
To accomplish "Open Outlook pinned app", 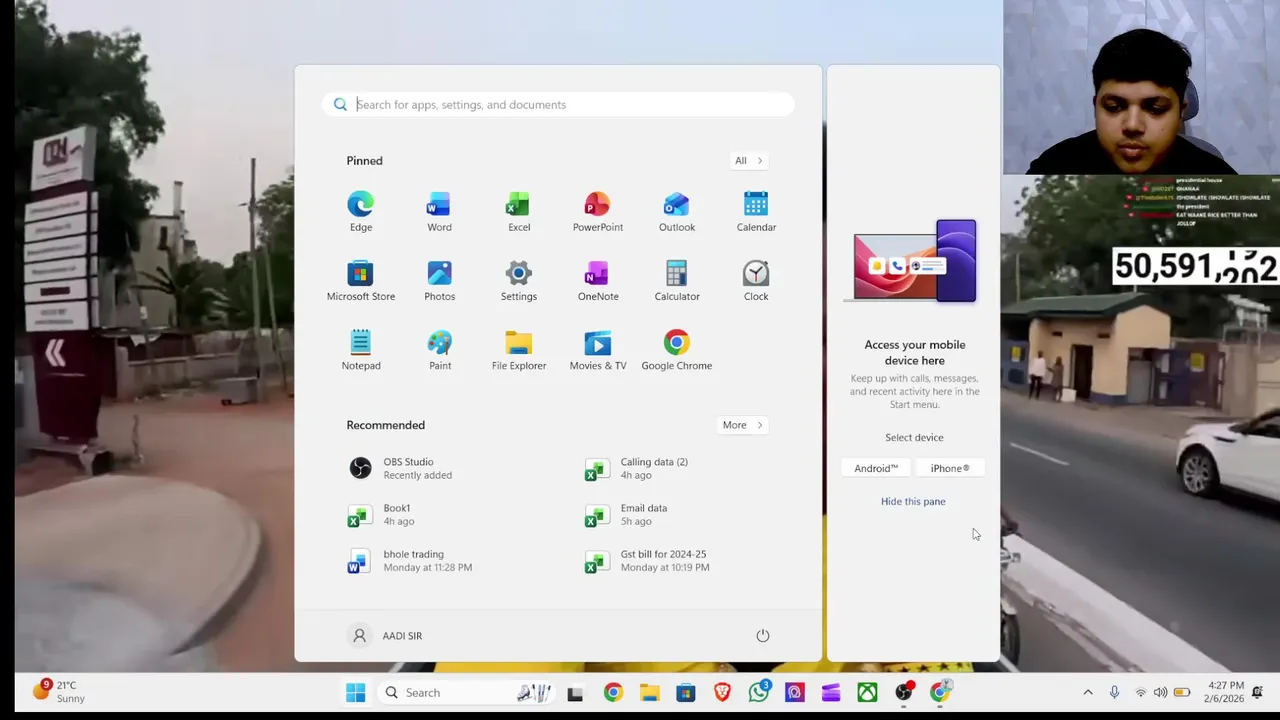I will [676, 212].
